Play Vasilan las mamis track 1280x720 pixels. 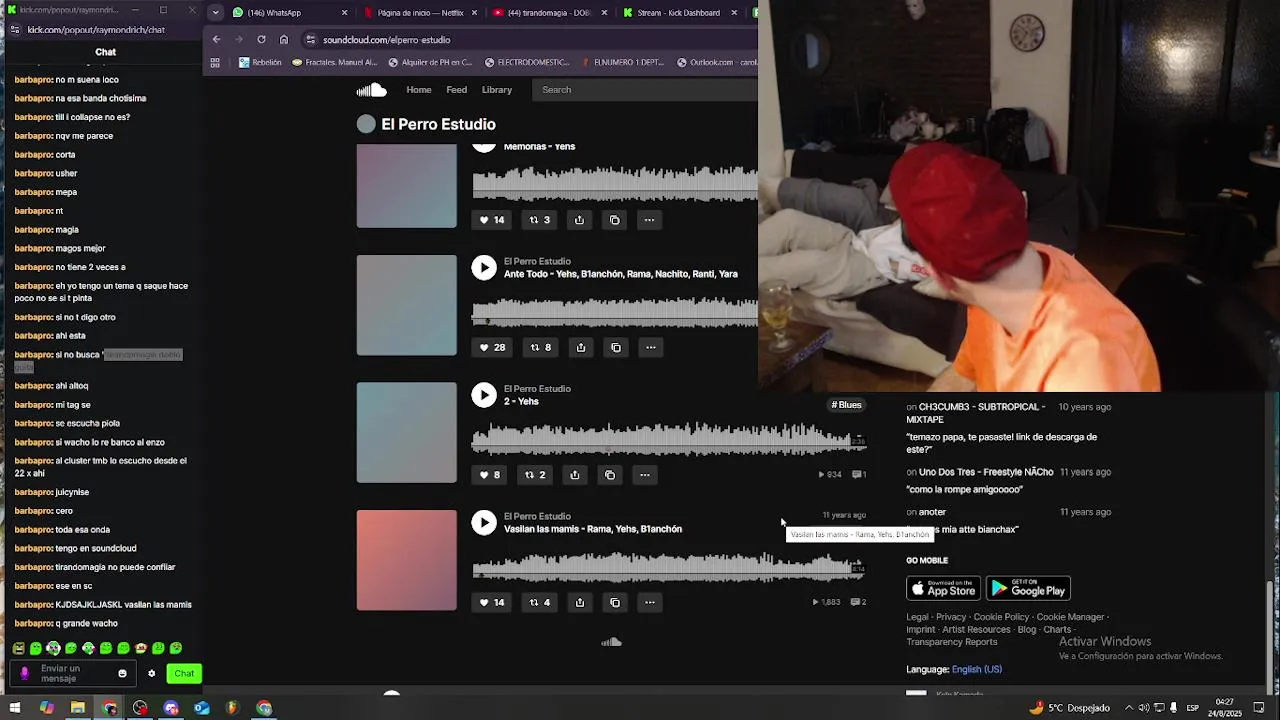click(484, 522)
